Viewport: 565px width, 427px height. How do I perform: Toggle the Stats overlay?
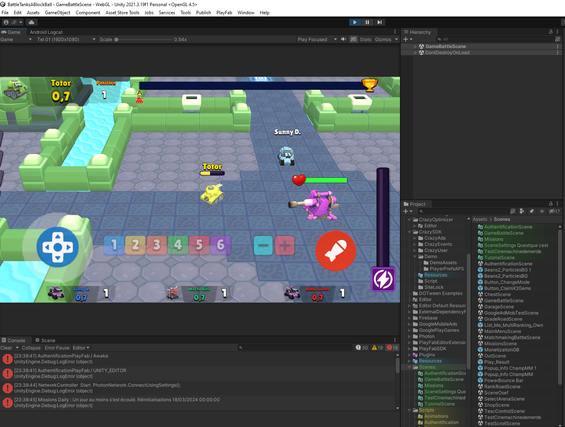tap(365, 39)
